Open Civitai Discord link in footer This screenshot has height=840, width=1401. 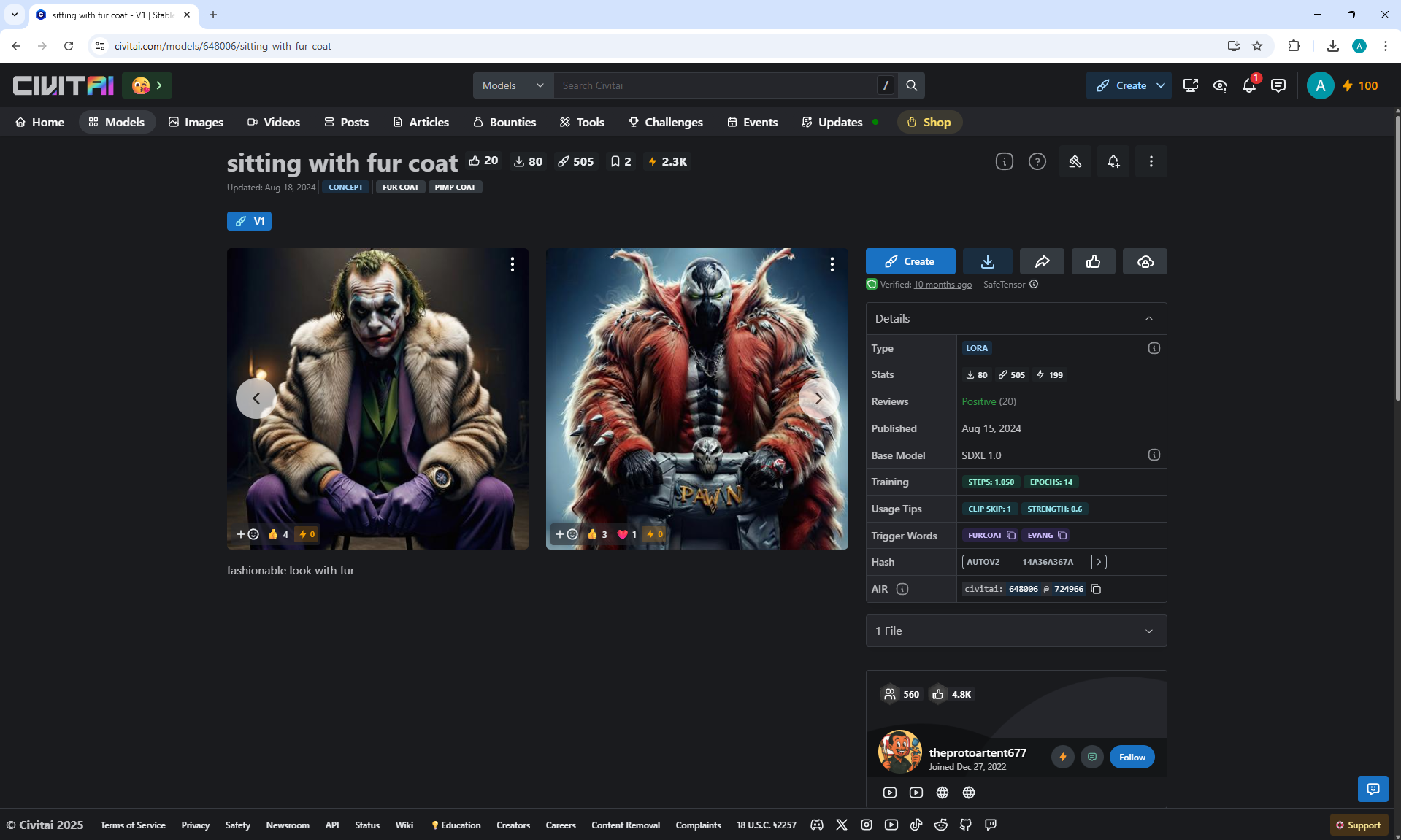(x=817, y=825)
